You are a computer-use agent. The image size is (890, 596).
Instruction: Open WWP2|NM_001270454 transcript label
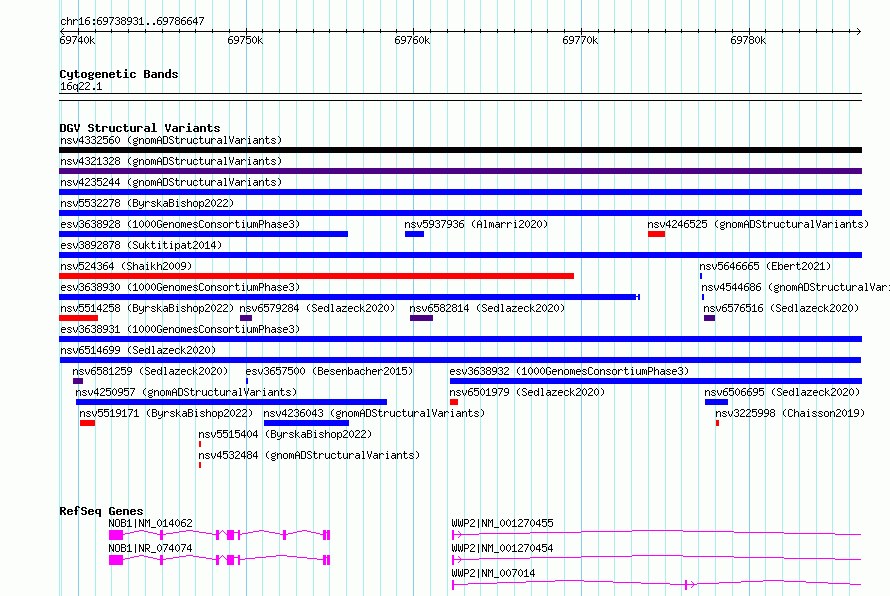click(502, 548)
